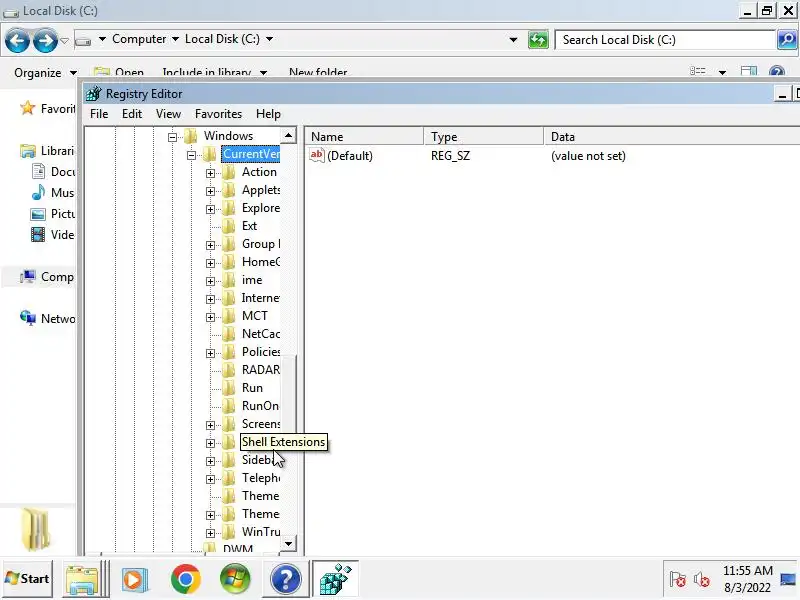Launch Google Chrome from taskbar
800x600 pixels.
(x=186, y=579)
